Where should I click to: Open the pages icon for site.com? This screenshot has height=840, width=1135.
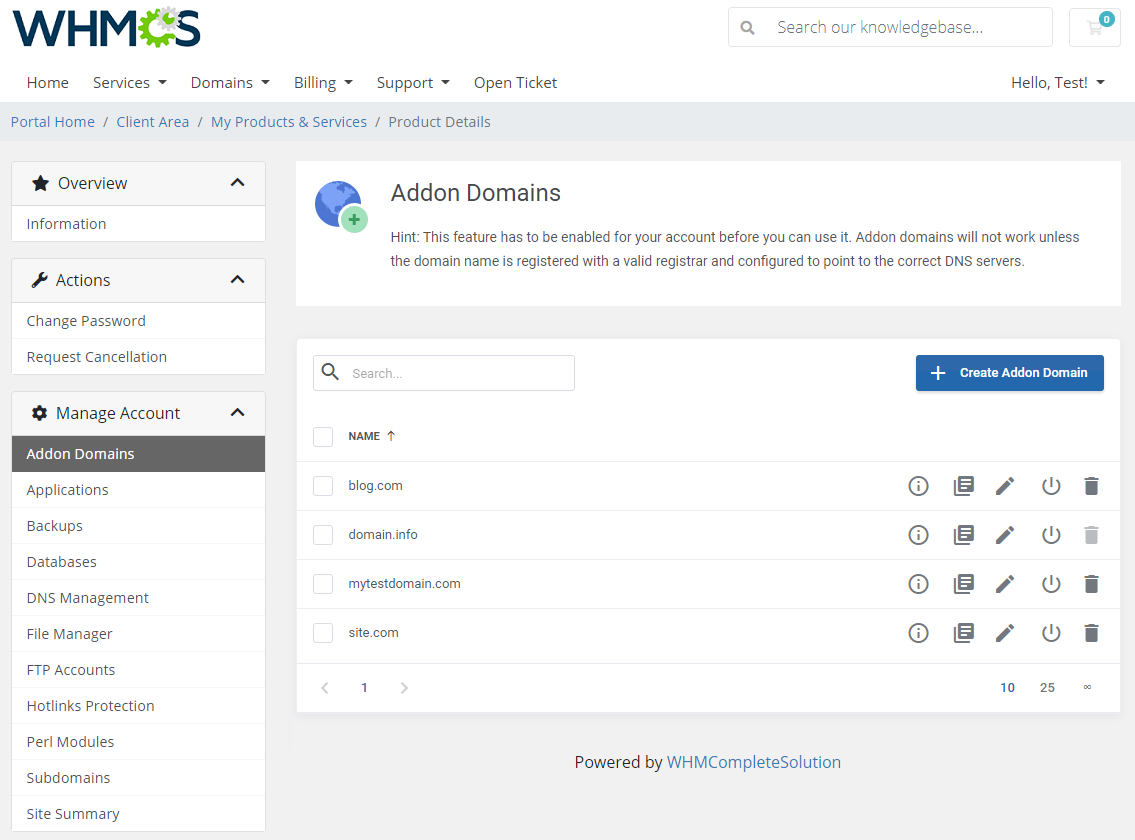(x=963, y=633)
